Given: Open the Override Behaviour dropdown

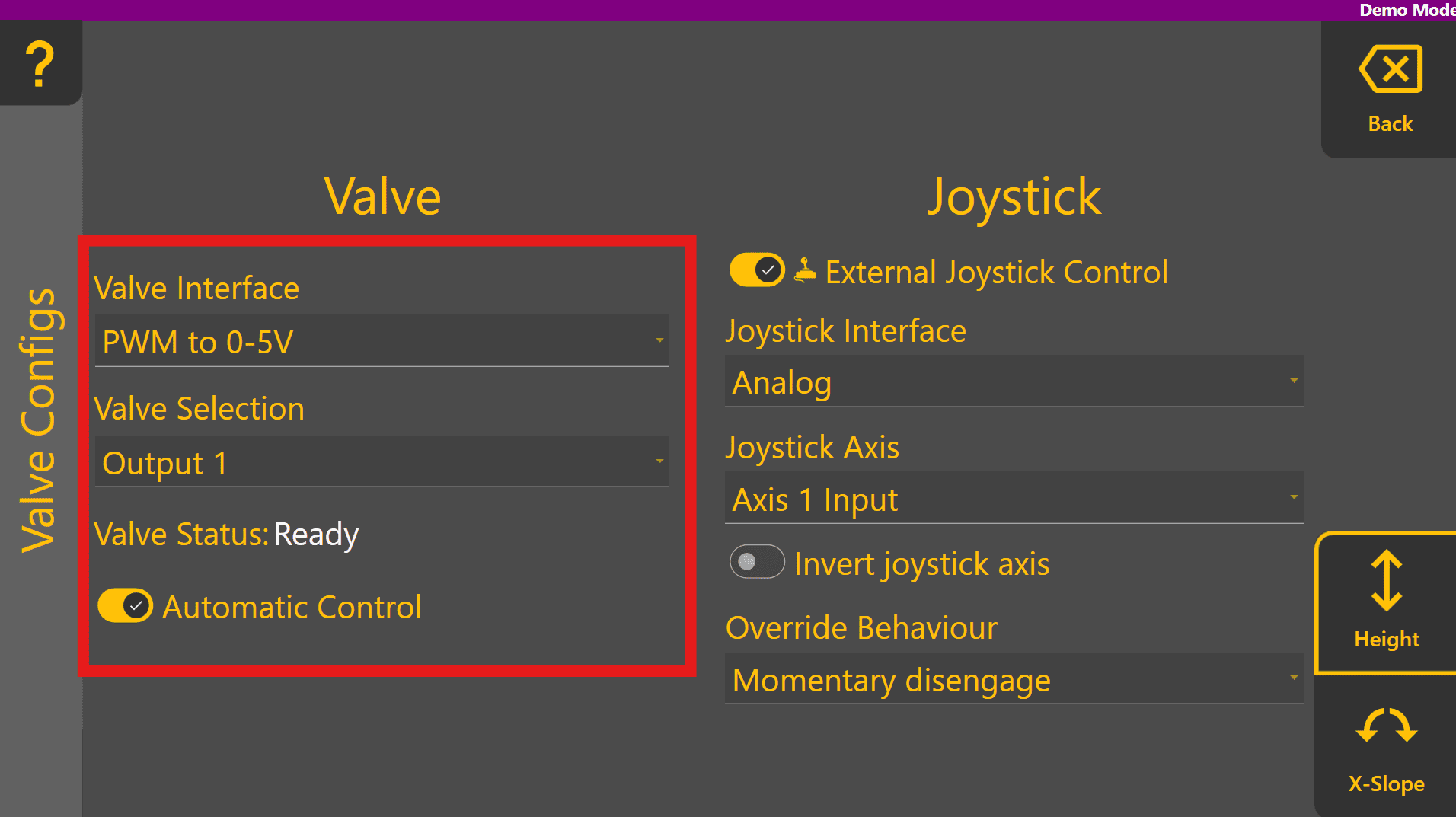Looking at the screenshot, I should point(1014,679).
